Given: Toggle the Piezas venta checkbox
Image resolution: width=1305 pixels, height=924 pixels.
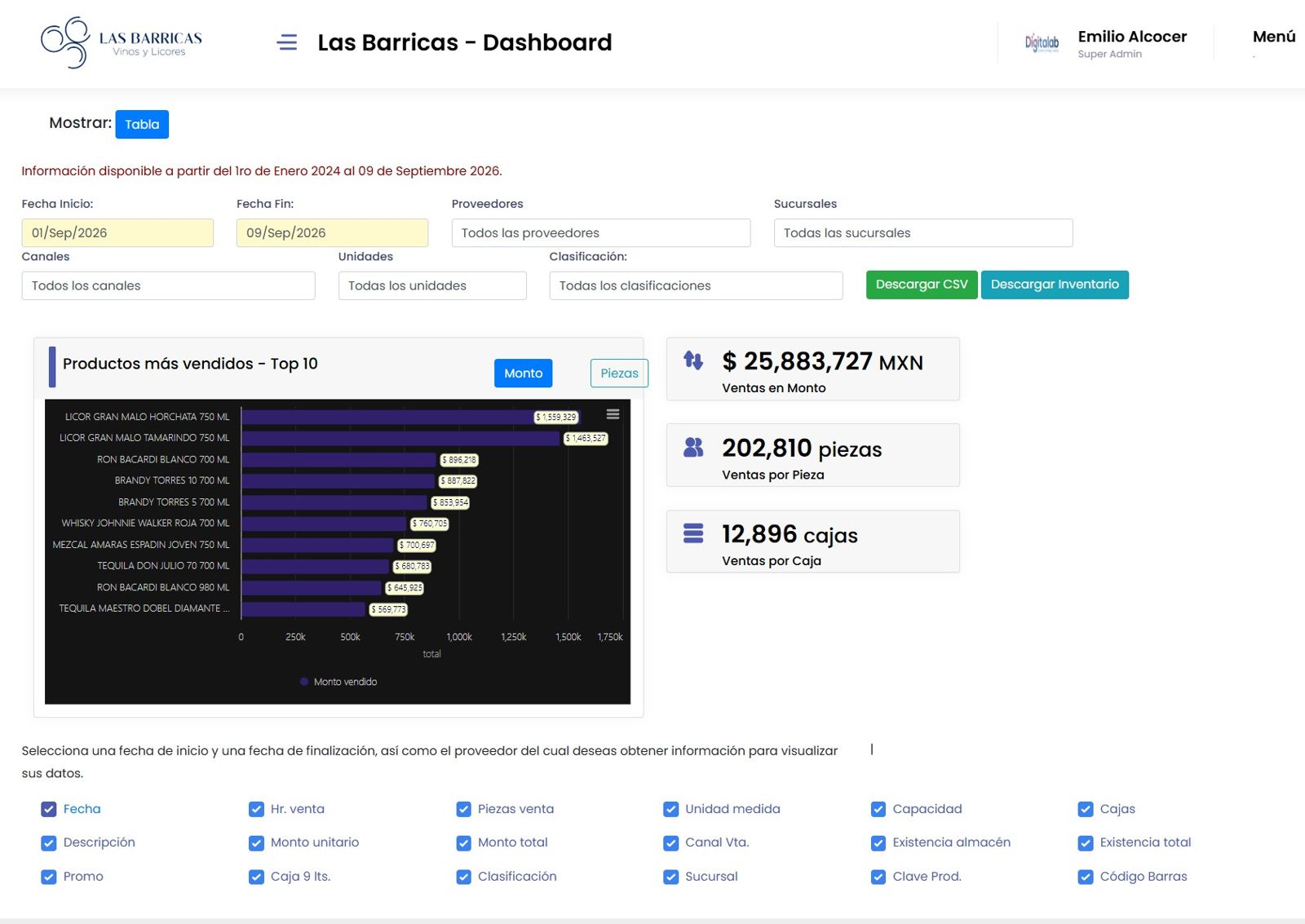Looking at the screenshot, I should click(463, 809).
